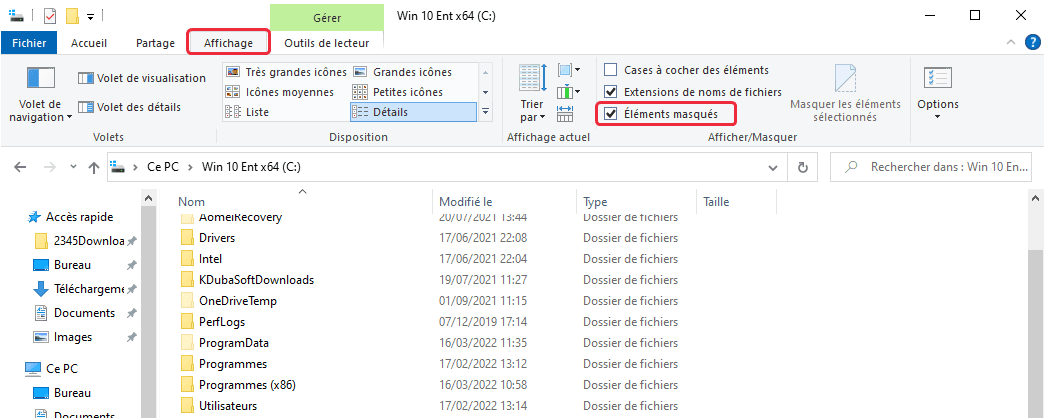Open the Volet de navigation dropdown
The image size is (1045, 418).
point(40,94)
